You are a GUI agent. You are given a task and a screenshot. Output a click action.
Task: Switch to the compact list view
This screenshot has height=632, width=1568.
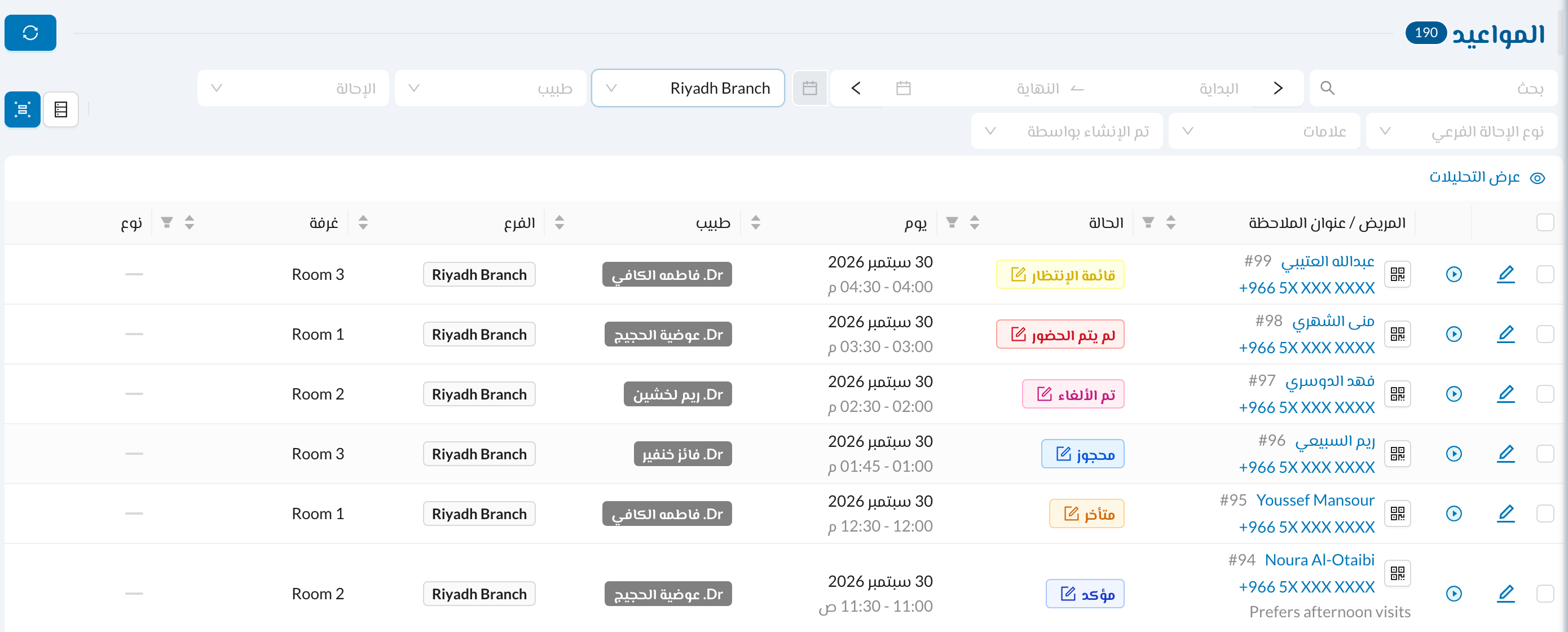tap(61, 109)
